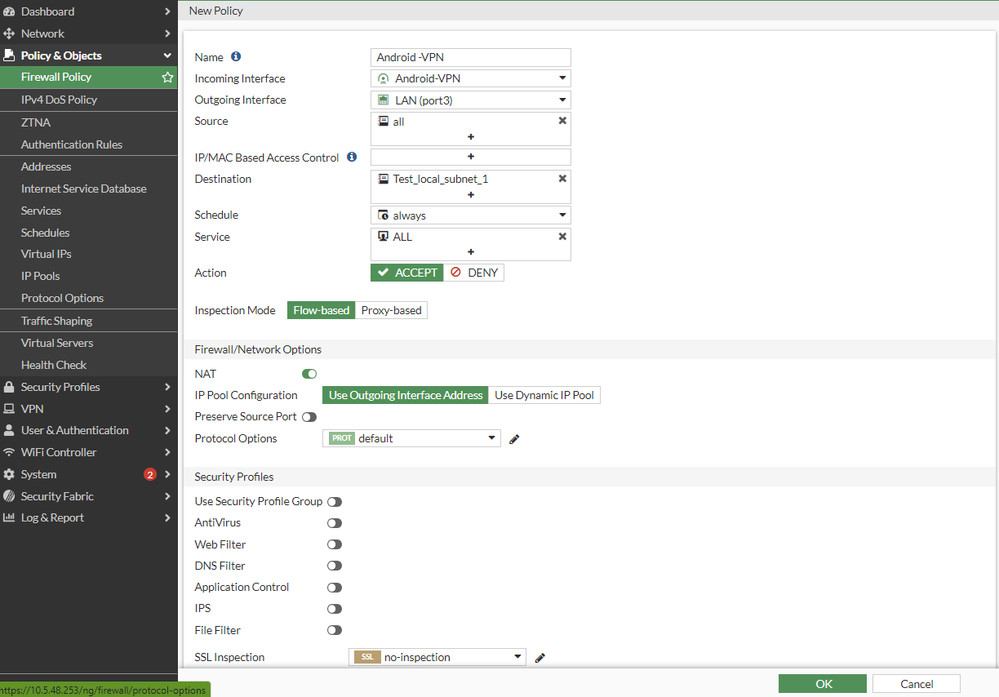The height and width of the screenshot is (697, 999).
Task: Add a Source entry with plus icon
Action: 471,136
